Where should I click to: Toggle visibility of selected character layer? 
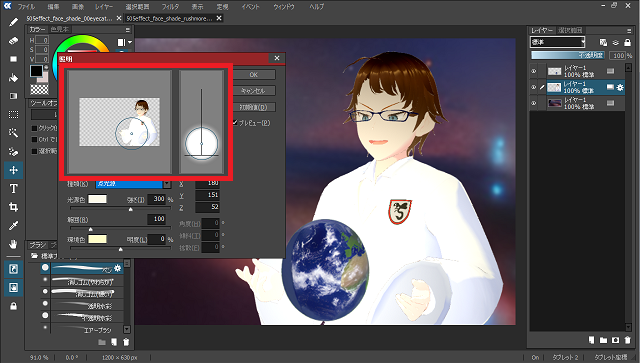533,87
